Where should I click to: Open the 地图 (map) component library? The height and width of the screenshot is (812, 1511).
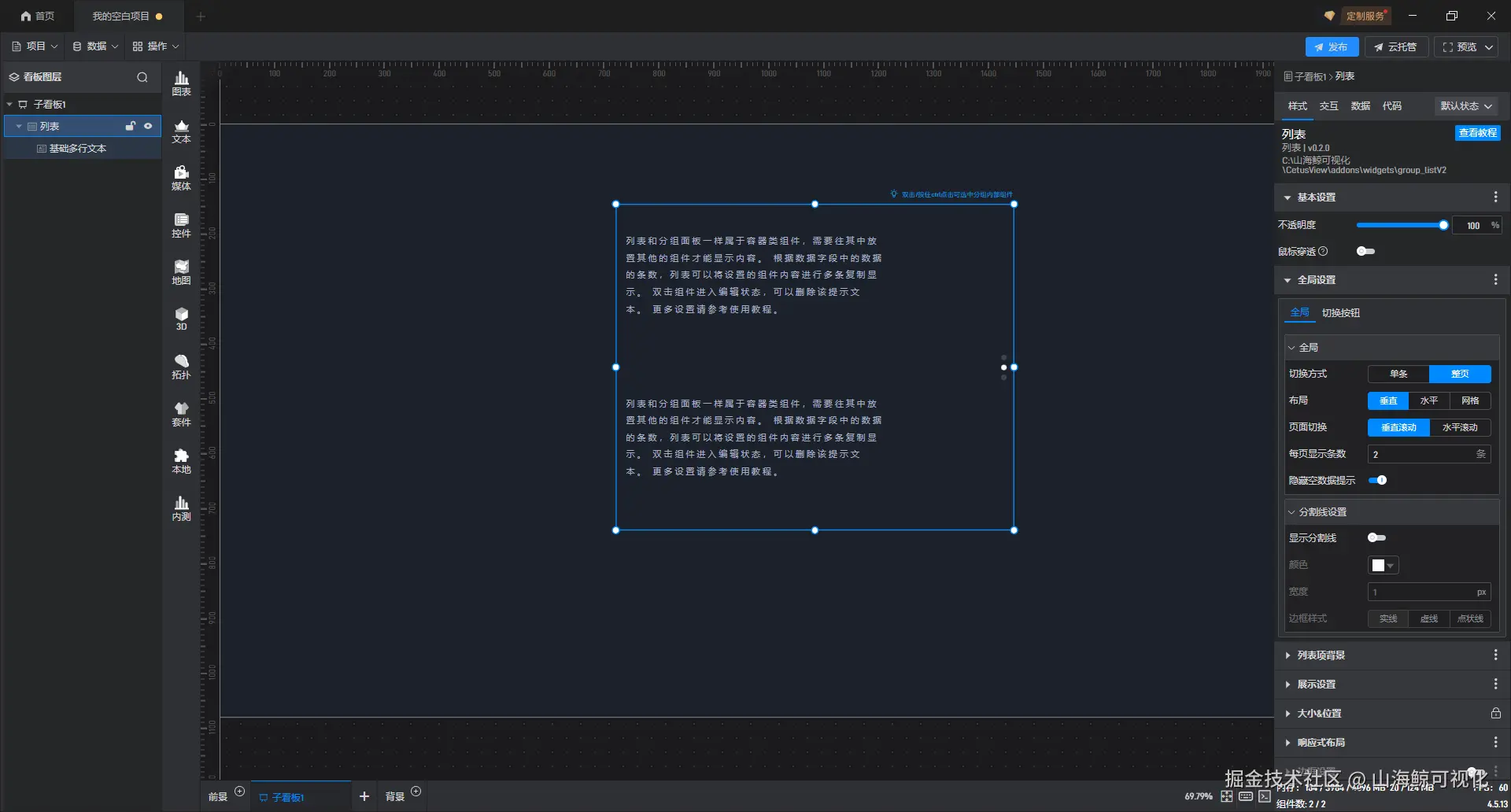coord(181,273)
